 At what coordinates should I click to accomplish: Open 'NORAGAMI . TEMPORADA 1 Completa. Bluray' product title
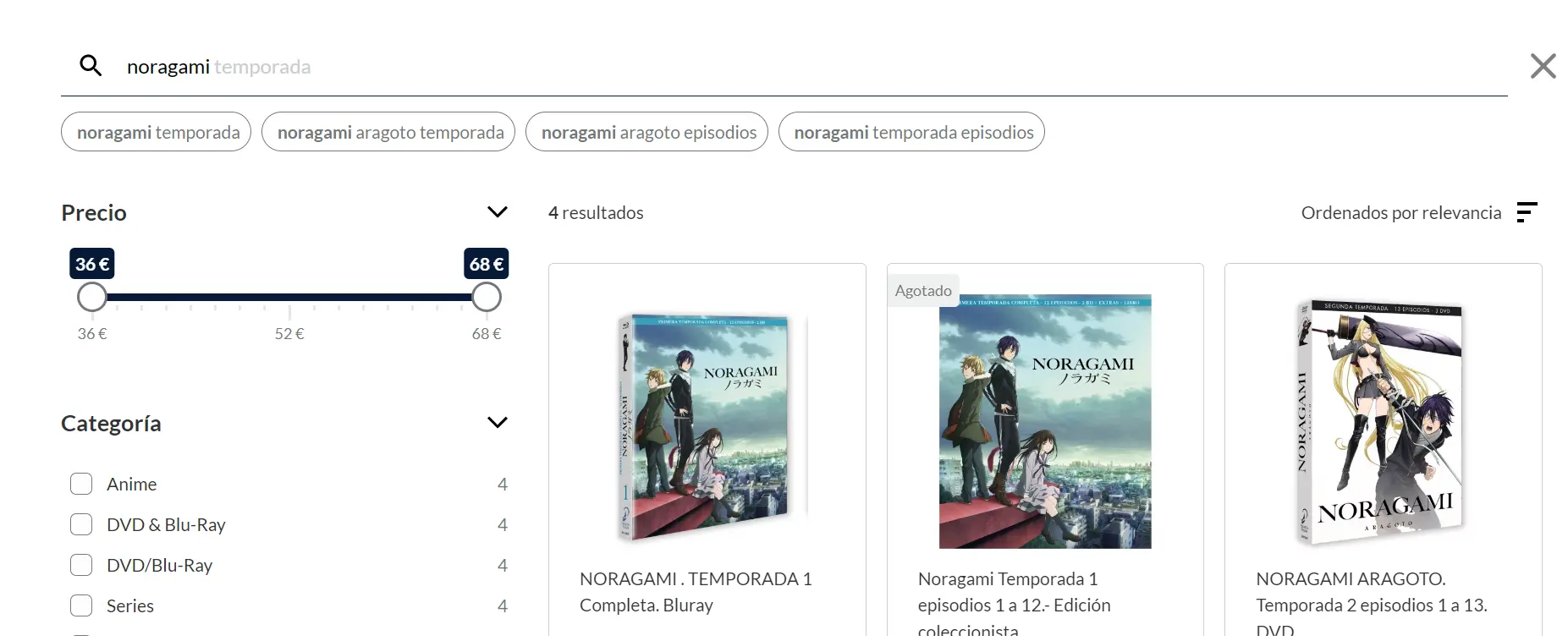click(x=696, y=592)
